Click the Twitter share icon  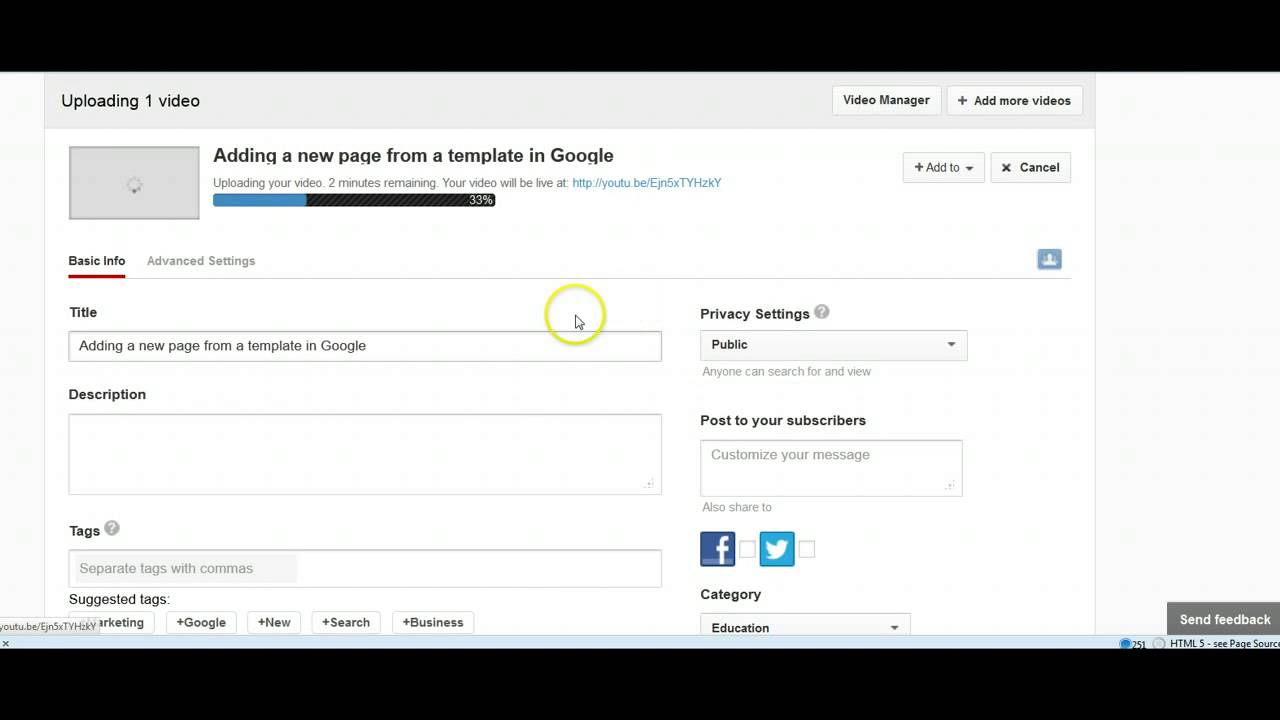(x=777, y=549)
